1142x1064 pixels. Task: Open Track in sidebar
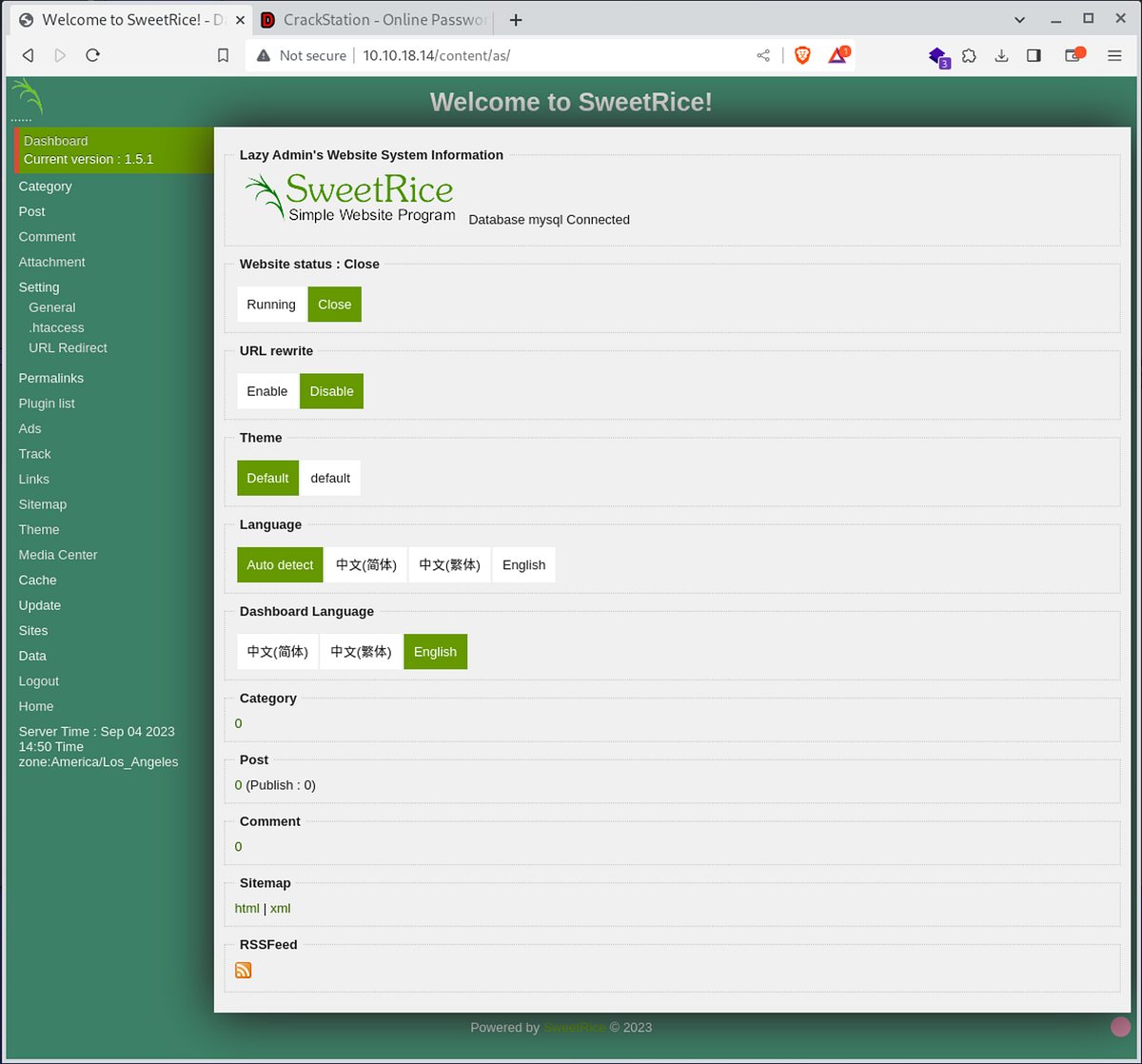[34, 454]
